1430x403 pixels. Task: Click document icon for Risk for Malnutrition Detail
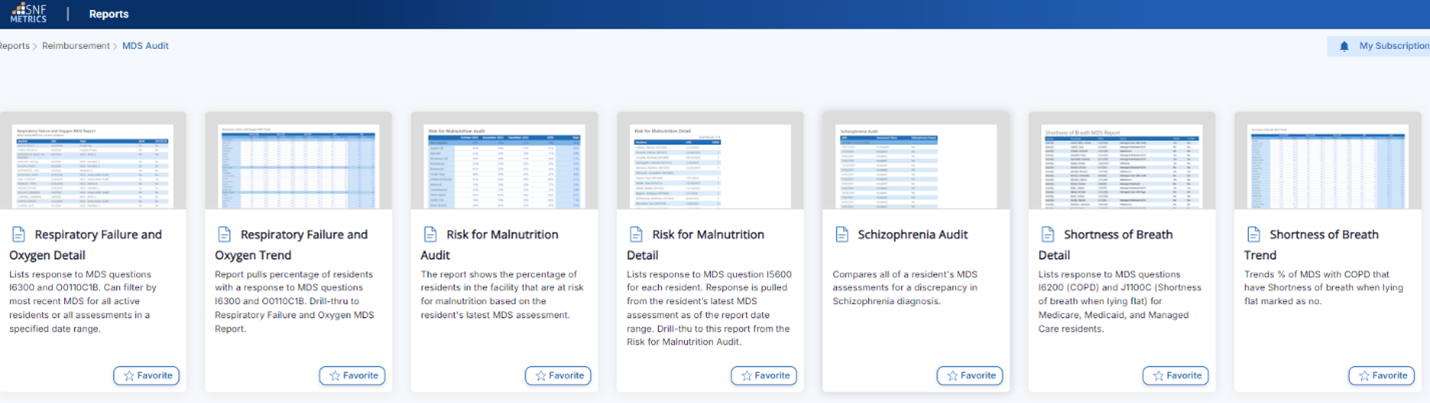(636, 235)
